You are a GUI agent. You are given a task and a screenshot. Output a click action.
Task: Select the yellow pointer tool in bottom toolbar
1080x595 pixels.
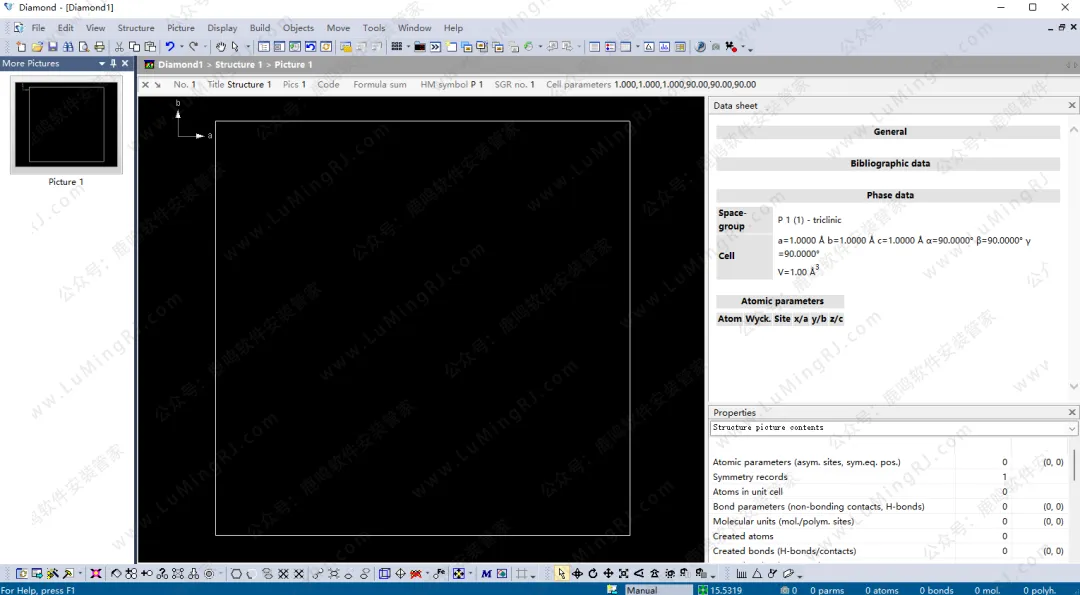561,574
